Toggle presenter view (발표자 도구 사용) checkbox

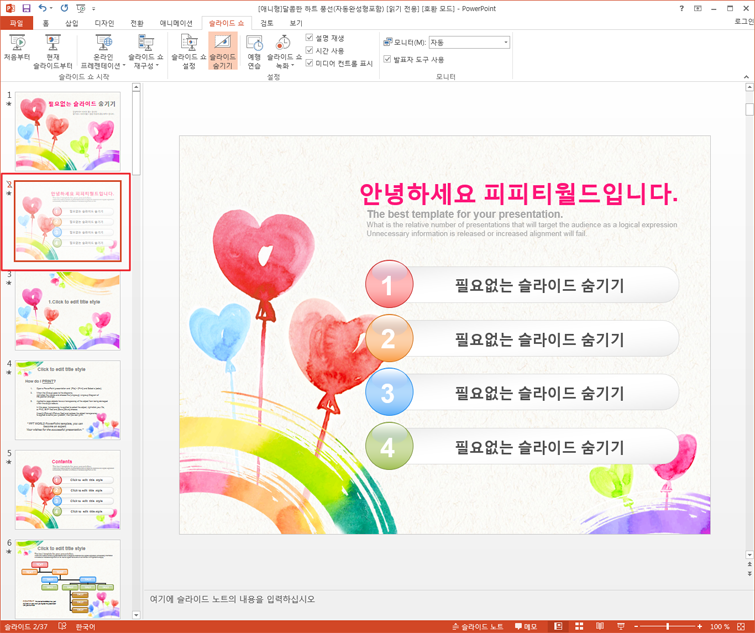click(387, 59)
